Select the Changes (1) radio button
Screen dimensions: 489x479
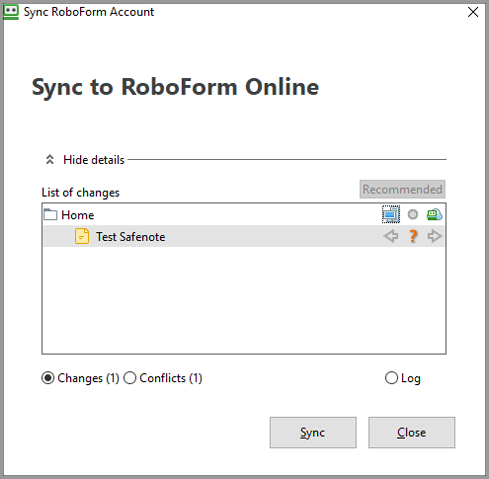[48, 378]
